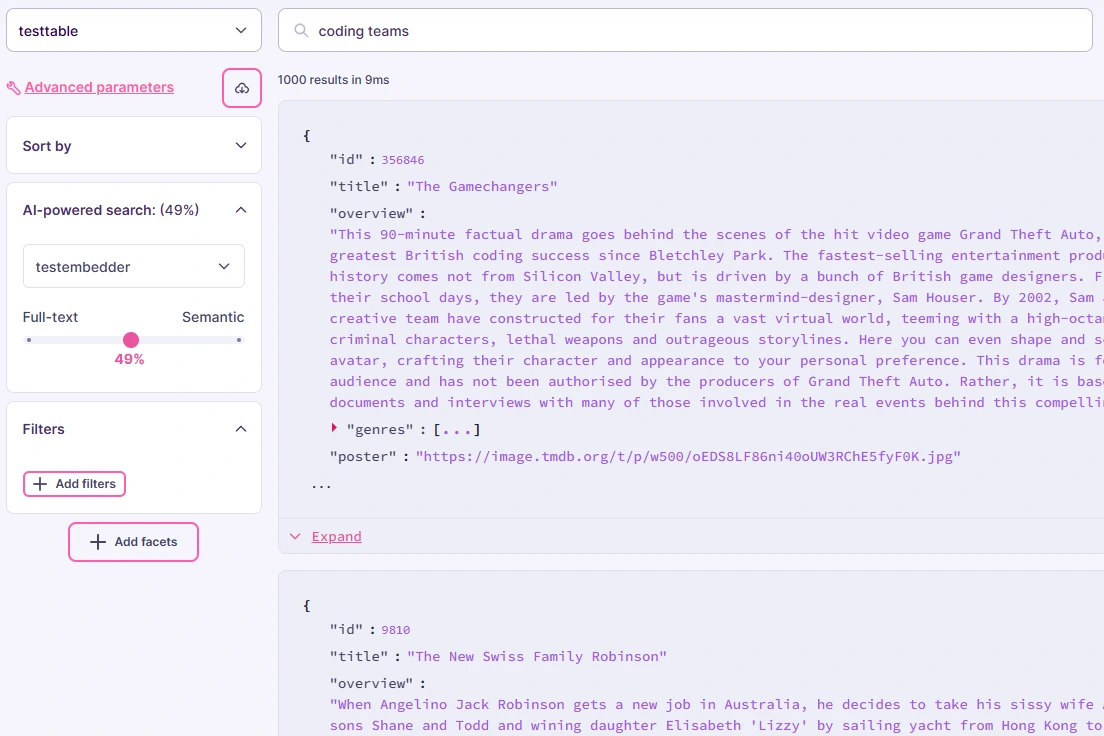Click the Add facets button

point(133,541)
